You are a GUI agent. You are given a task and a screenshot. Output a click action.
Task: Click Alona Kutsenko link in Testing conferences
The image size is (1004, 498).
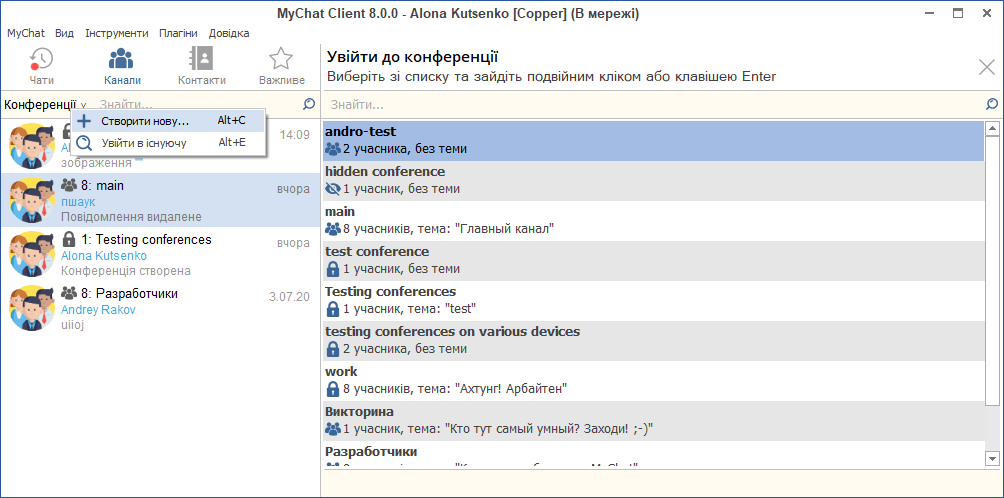click(103, 256)
